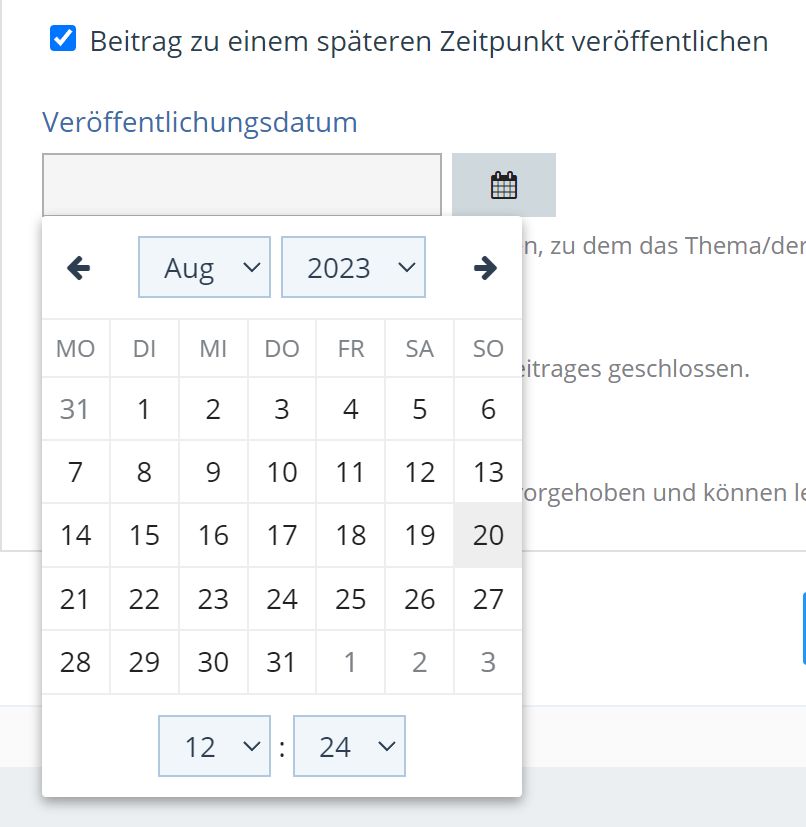Go to previous month arrow
This screenshot has width=806, height=827.
(x=78, y=268)
